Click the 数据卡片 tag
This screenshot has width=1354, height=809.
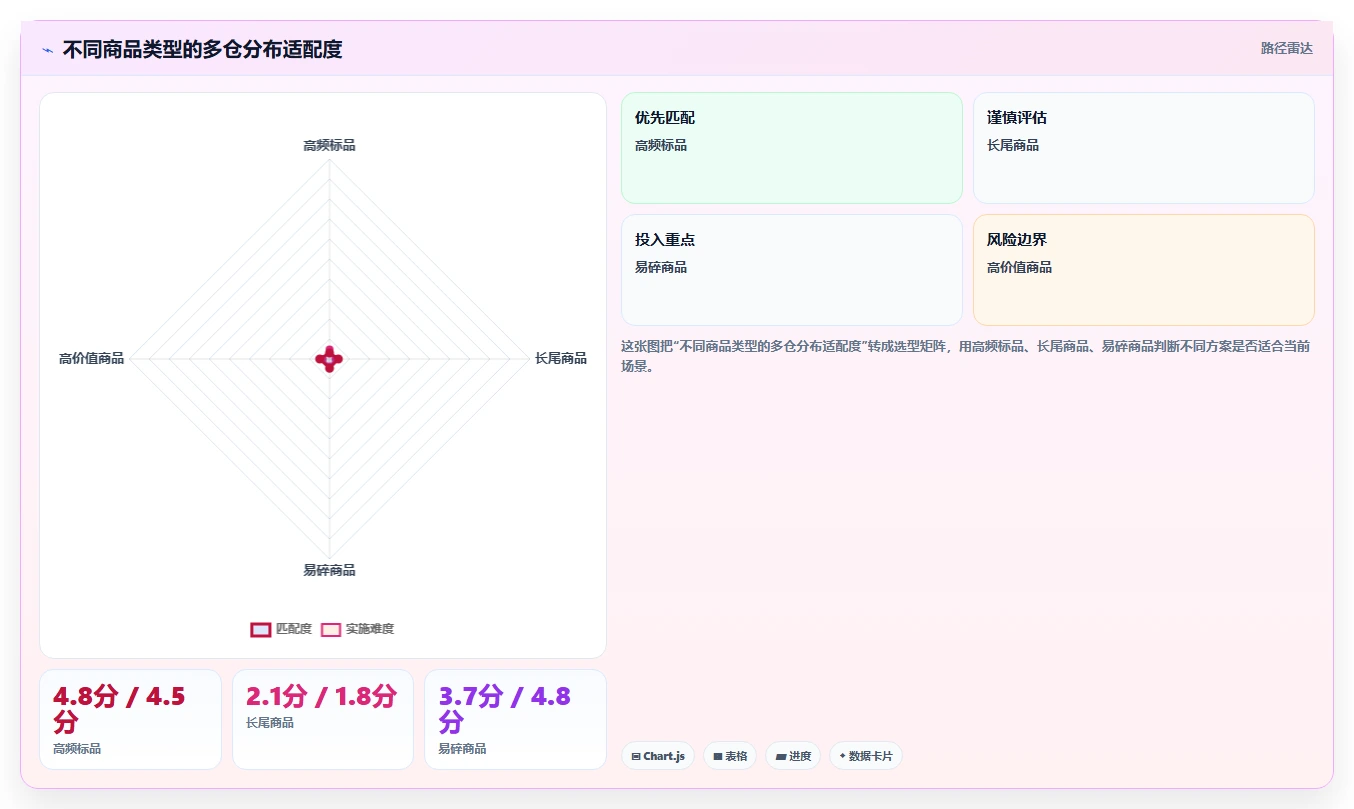866,756
